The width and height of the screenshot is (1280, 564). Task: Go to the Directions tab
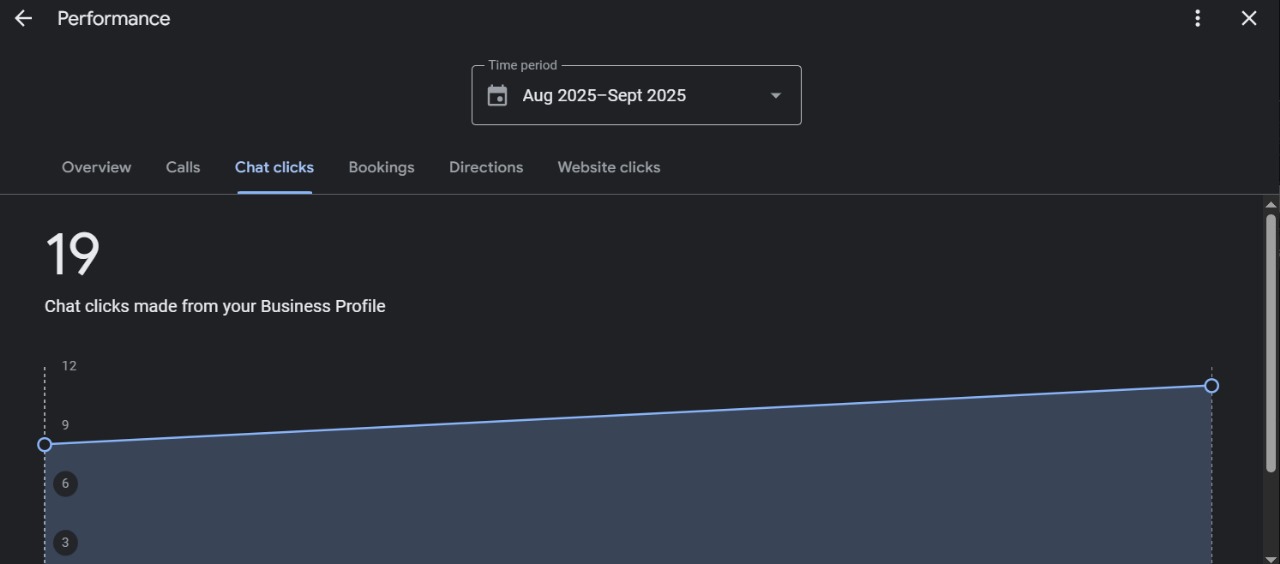tap(486, 167)
